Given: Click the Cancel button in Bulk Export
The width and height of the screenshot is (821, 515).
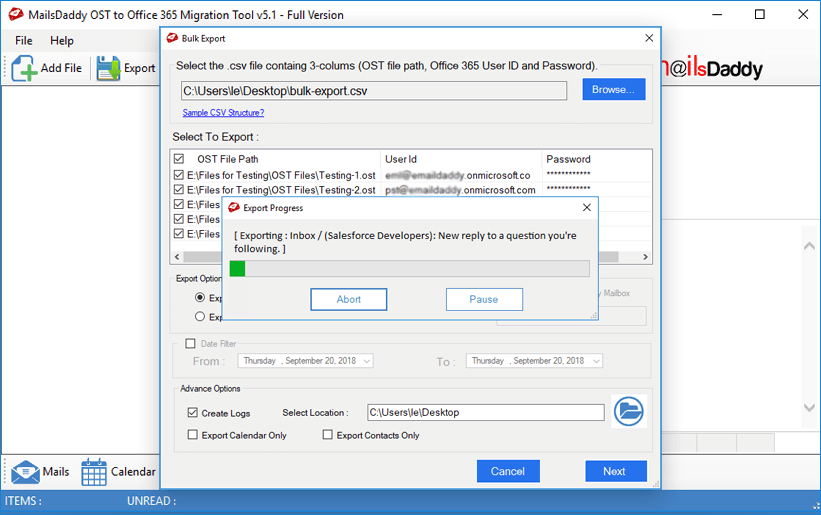Looking at the screenshot, I should click(508, 471).
